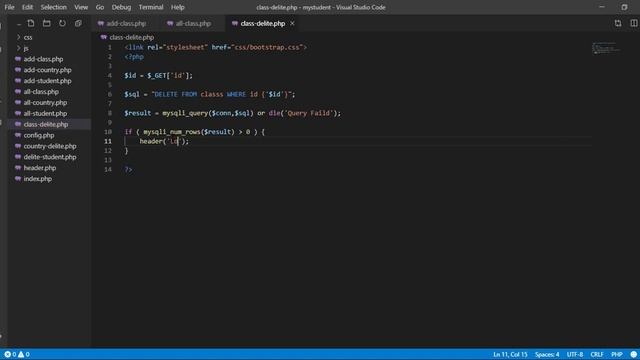Close the class-delite.php tab
The height and width of the screenshot is (360, 640).
point(292,23)
